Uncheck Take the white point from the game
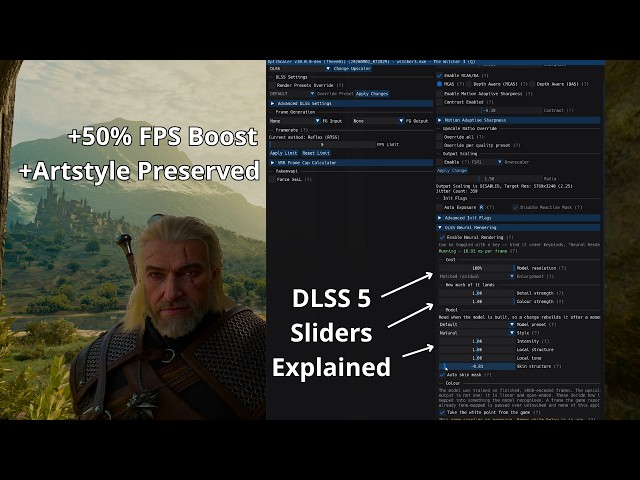Viewport: 640px width, 480px height. point(442,412)
